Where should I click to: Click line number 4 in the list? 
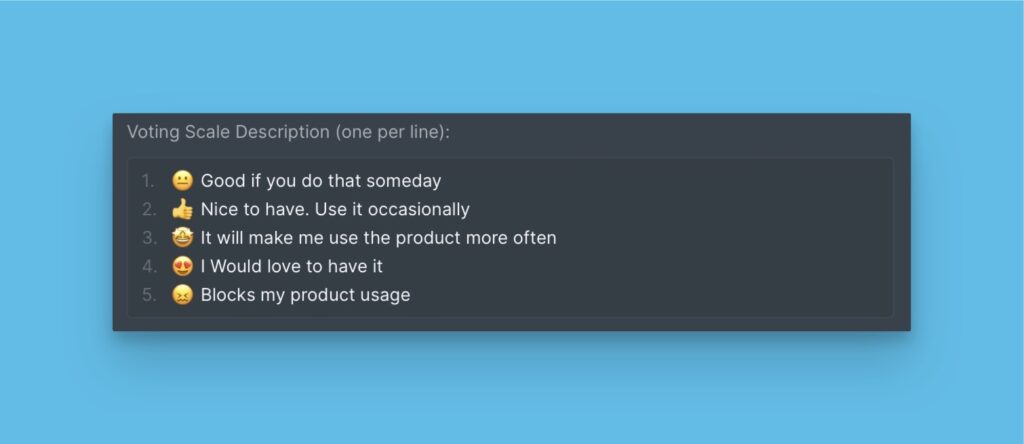pyautogui.click(x=149, y=267)
